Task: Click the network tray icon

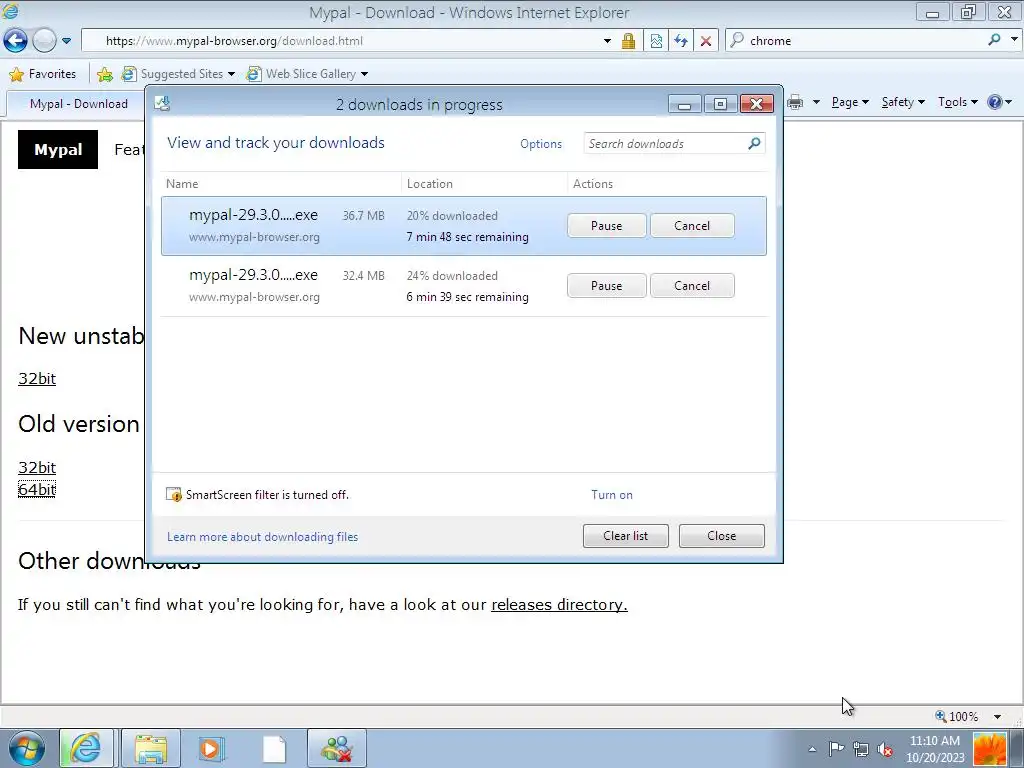Action: (x=861, y=749)
